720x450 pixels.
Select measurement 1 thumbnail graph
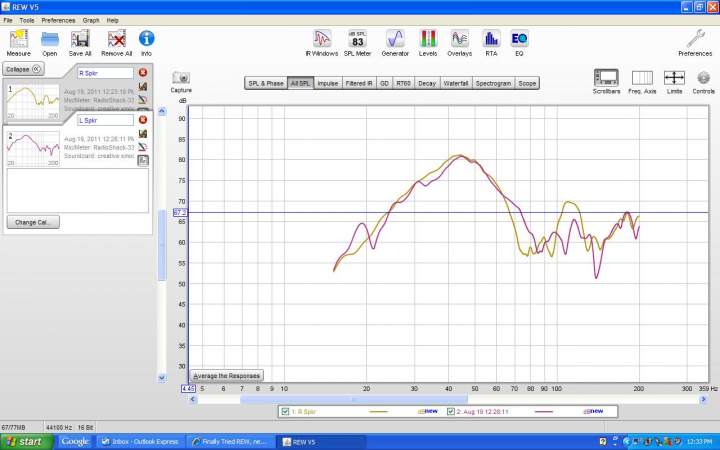tap(33, 101)
